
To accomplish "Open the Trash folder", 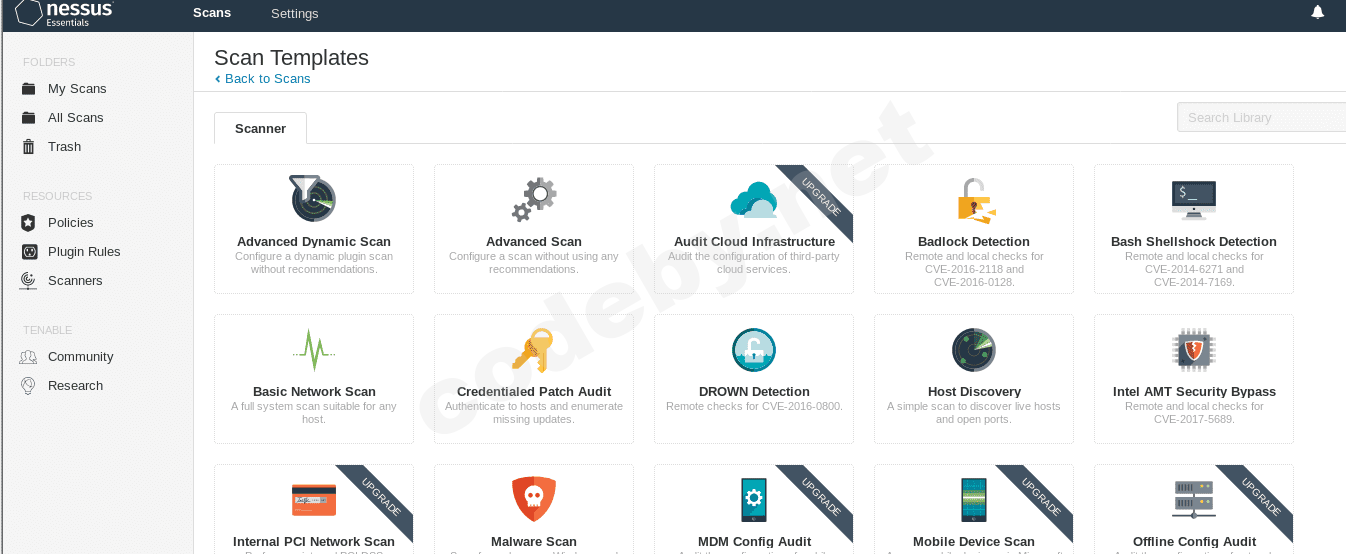I will pos(65,147).
